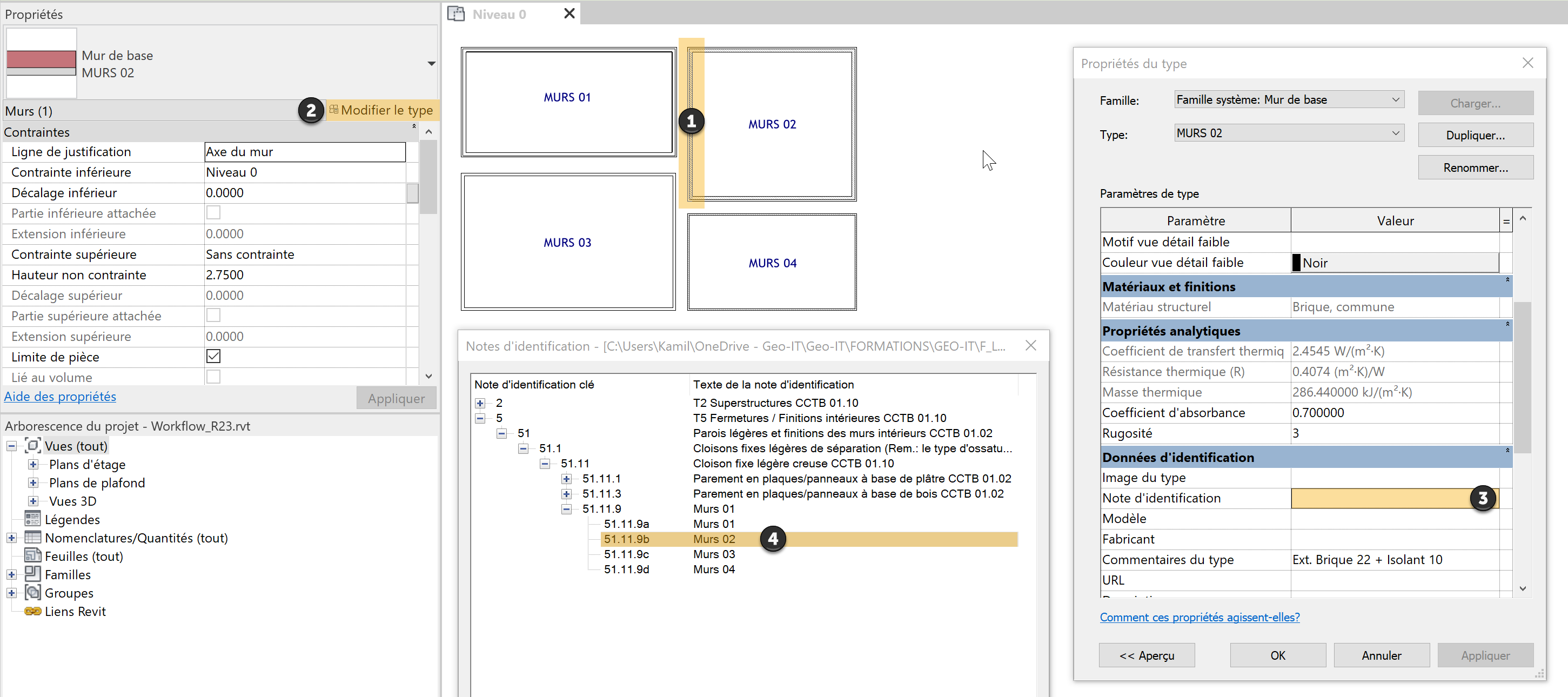Image resolution: width=1568 pixels, height=697 pixels.
Task: Expand the Plans d'étage tree node
Action: pyautogui.click(x=33, y=464)
